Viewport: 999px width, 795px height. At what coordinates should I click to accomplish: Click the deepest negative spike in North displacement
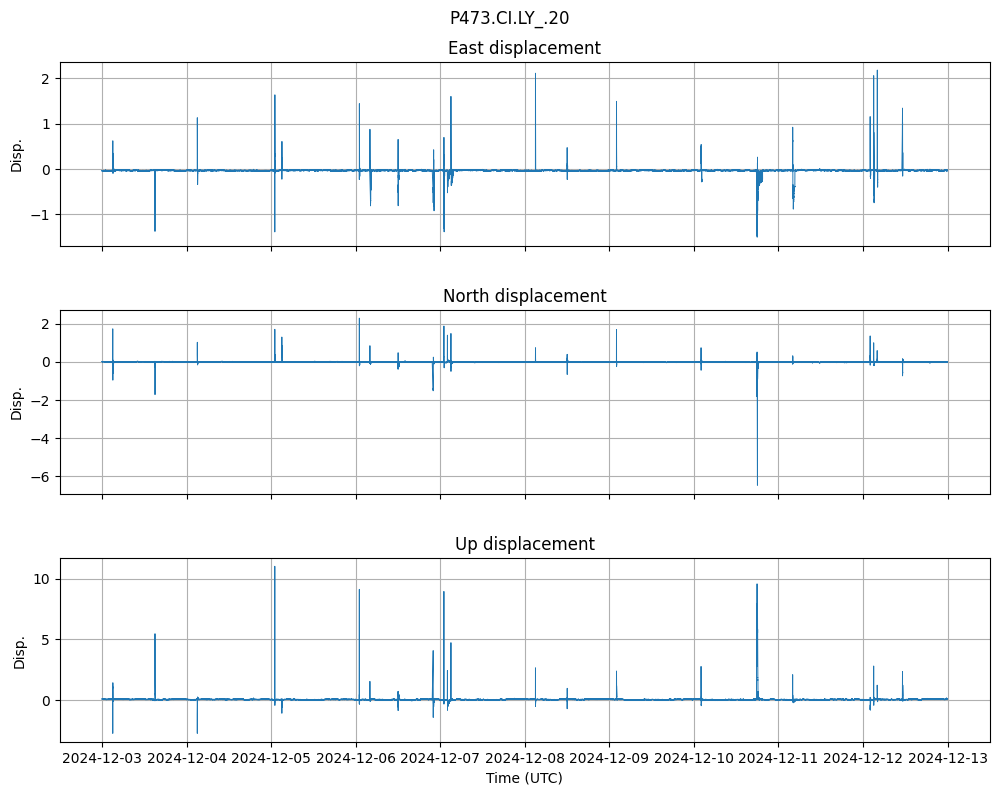(757, 484)
